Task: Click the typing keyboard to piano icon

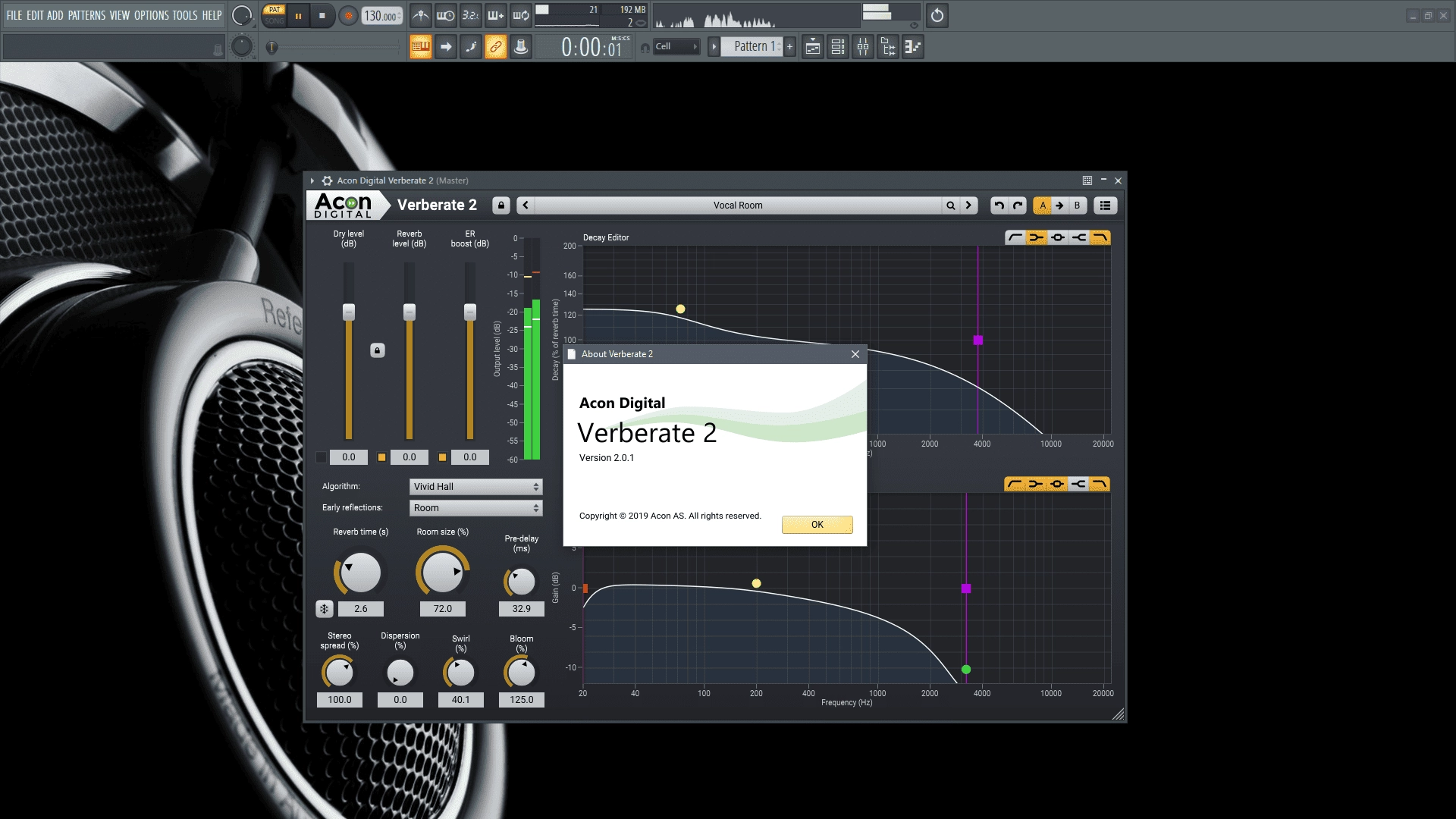Action: coord(421,47)
